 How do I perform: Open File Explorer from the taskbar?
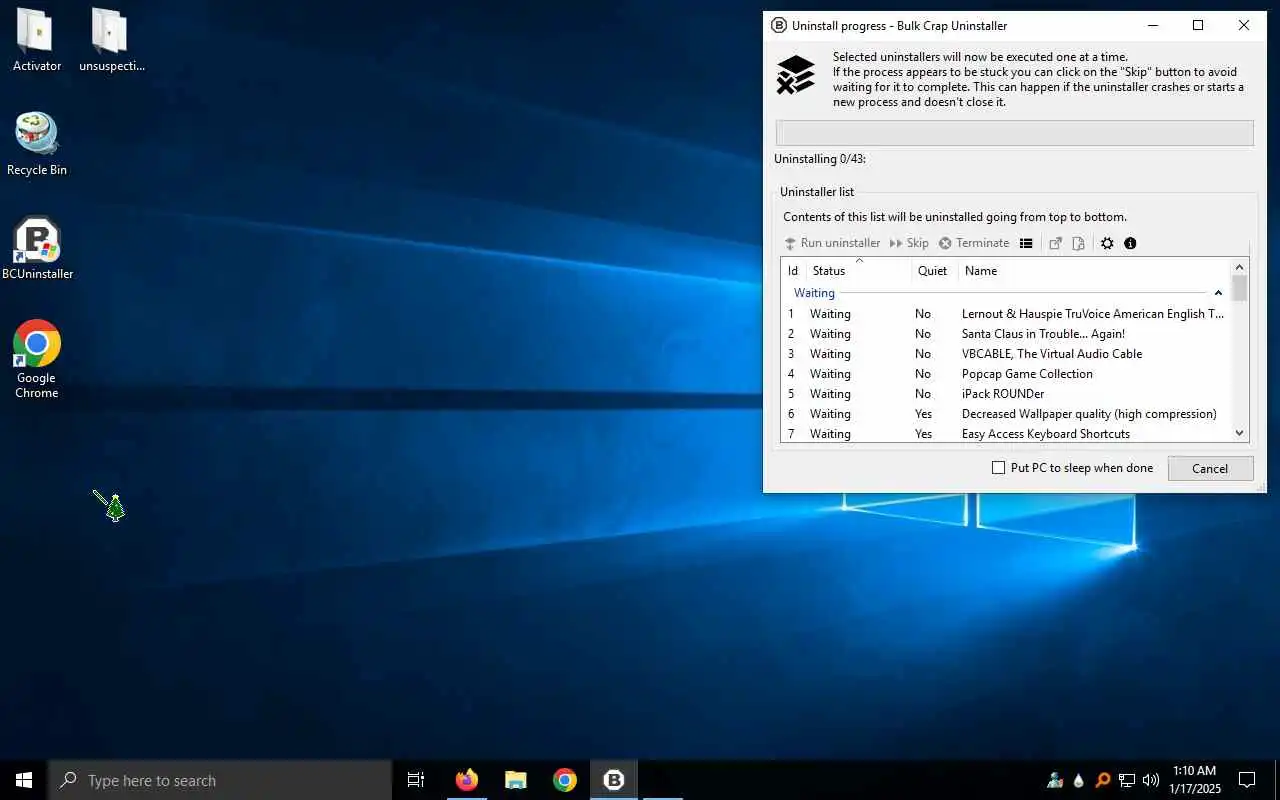(x=515, y=780)
